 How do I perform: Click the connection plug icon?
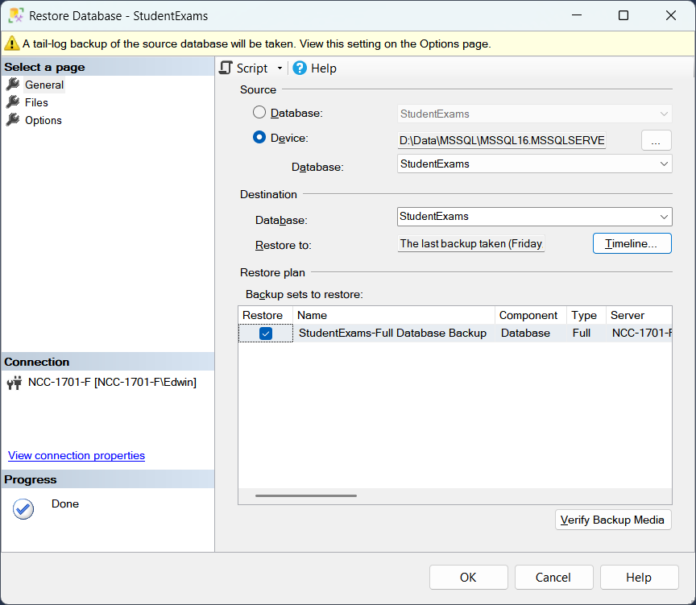click(x=14, y=382)
